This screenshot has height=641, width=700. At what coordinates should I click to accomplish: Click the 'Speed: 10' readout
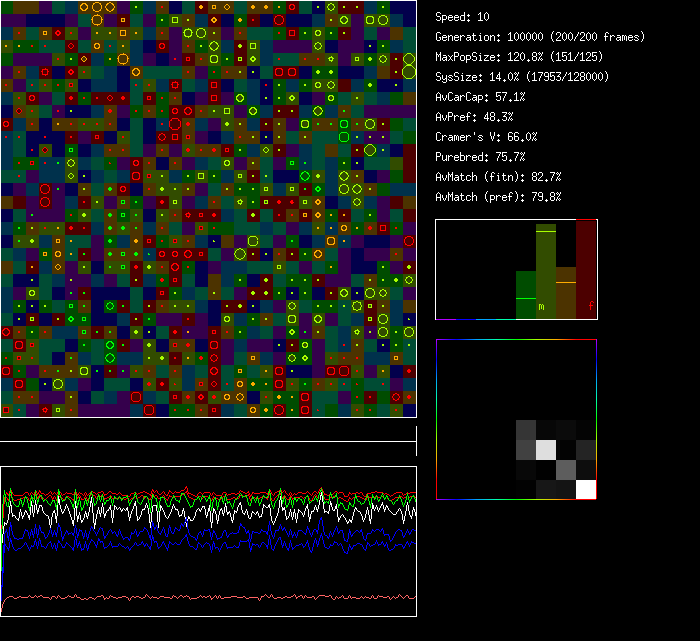coord(462,17)
